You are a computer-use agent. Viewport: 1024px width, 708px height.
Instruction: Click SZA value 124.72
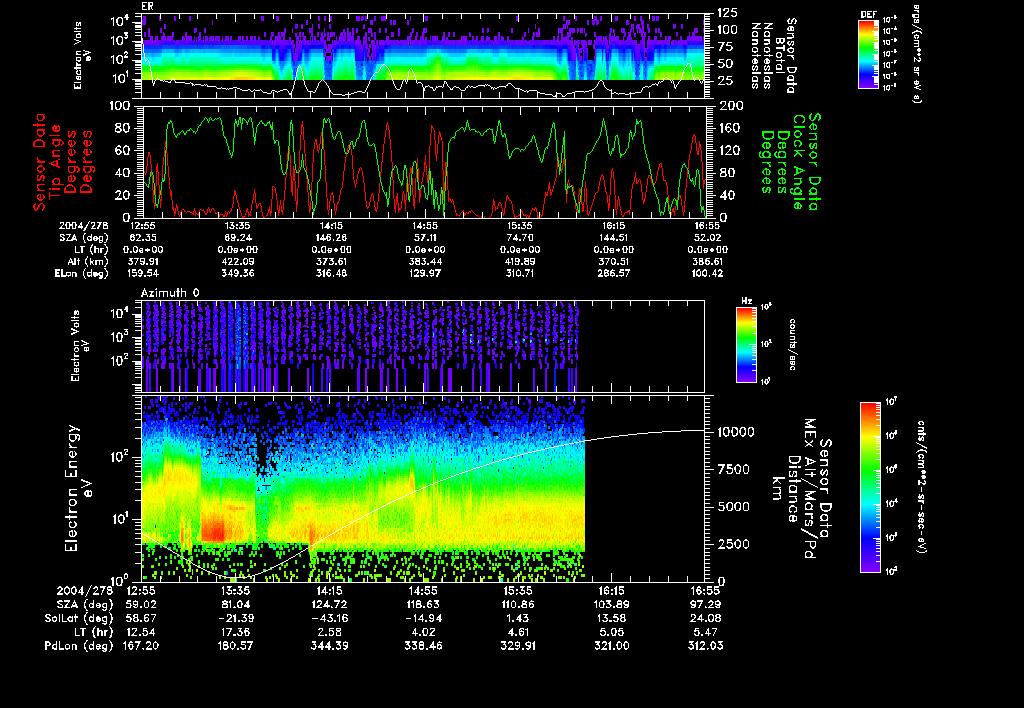(x=329, y=605)
